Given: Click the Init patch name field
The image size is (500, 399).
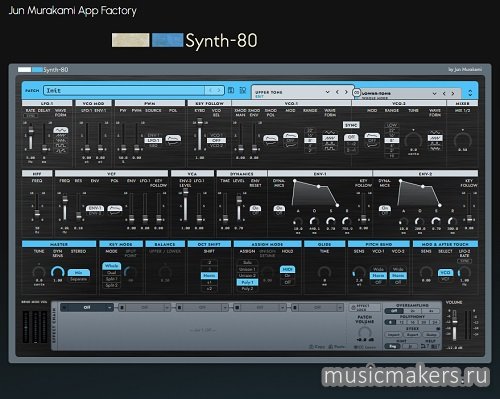Looking at the screenshot, I should click(125, 90).
